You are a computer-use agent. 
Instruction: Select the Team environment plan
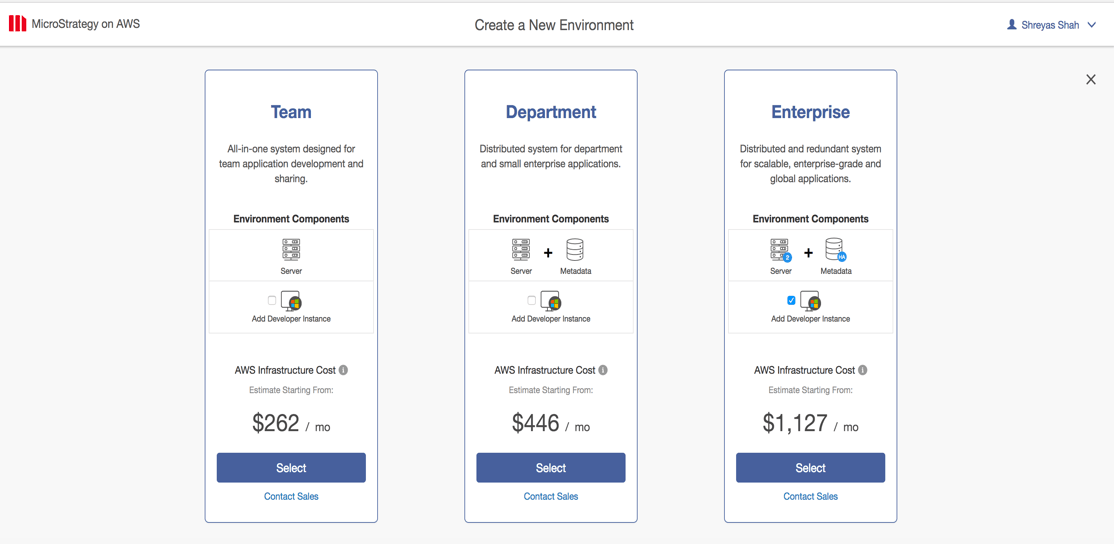[x=291, y=468]
